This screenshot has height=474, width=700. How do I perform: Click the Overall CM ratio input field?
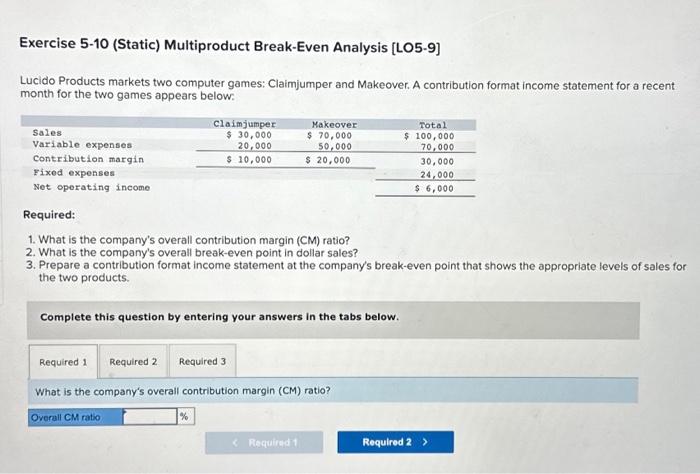click(x=150, y=417)
